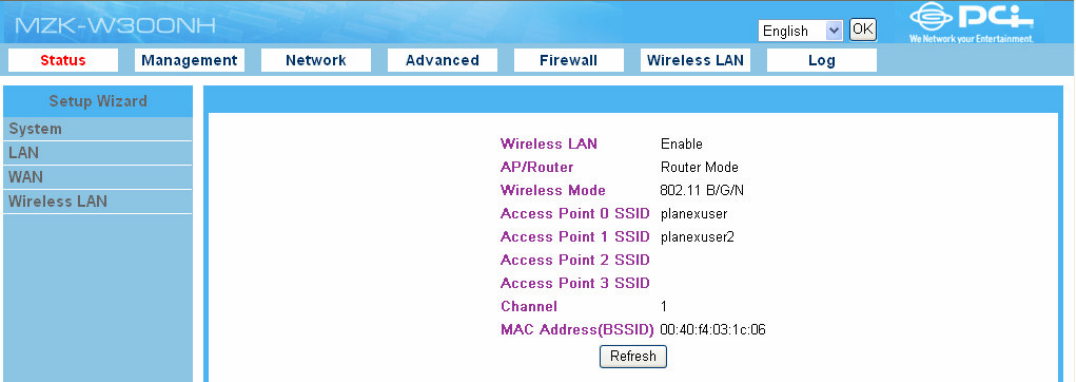
Task: View the Log tab
Action: tap(821, 60)
